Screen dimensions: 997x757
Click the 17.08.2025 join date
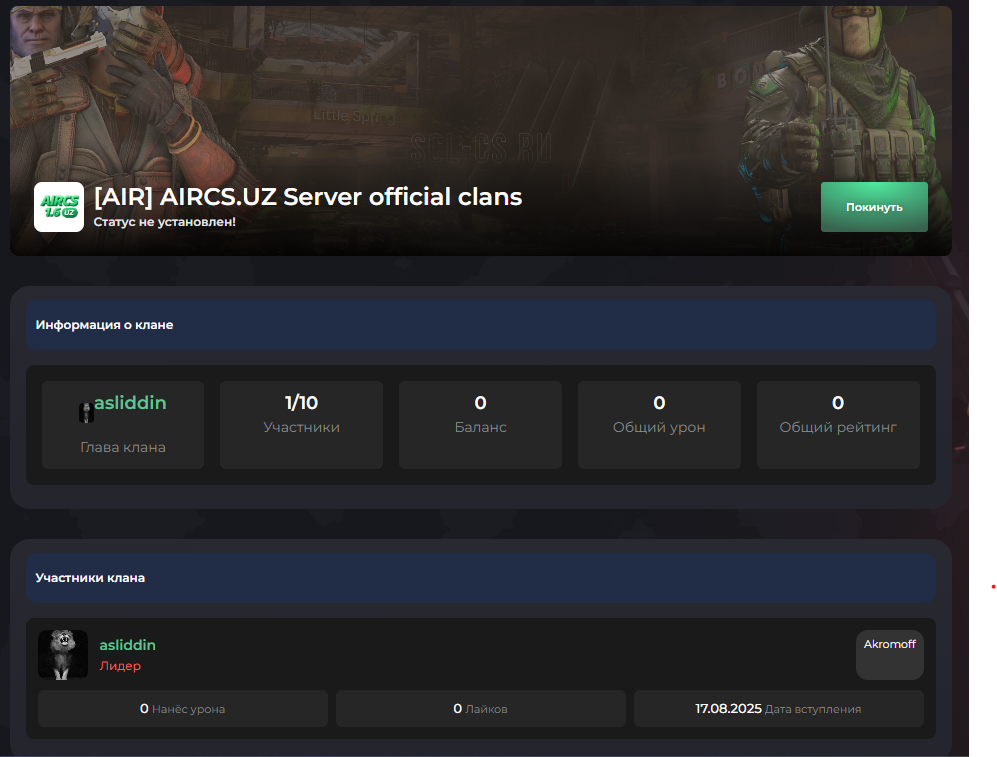pos(728,709)
